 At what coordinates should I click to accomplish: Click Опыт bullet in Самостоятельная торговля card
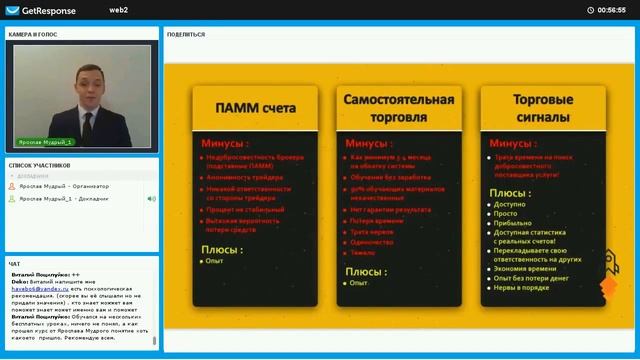[359, 283]
